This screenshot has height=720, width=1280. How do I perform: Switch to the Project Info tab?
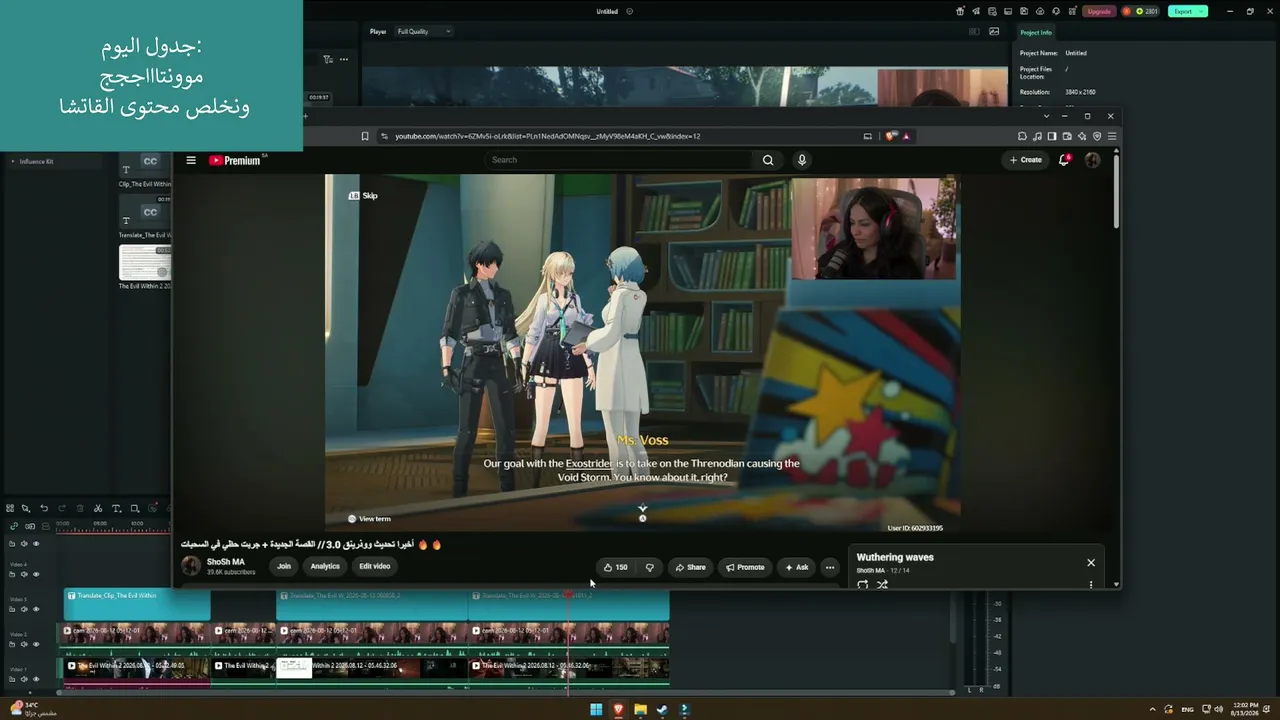tap(1036, 32)
